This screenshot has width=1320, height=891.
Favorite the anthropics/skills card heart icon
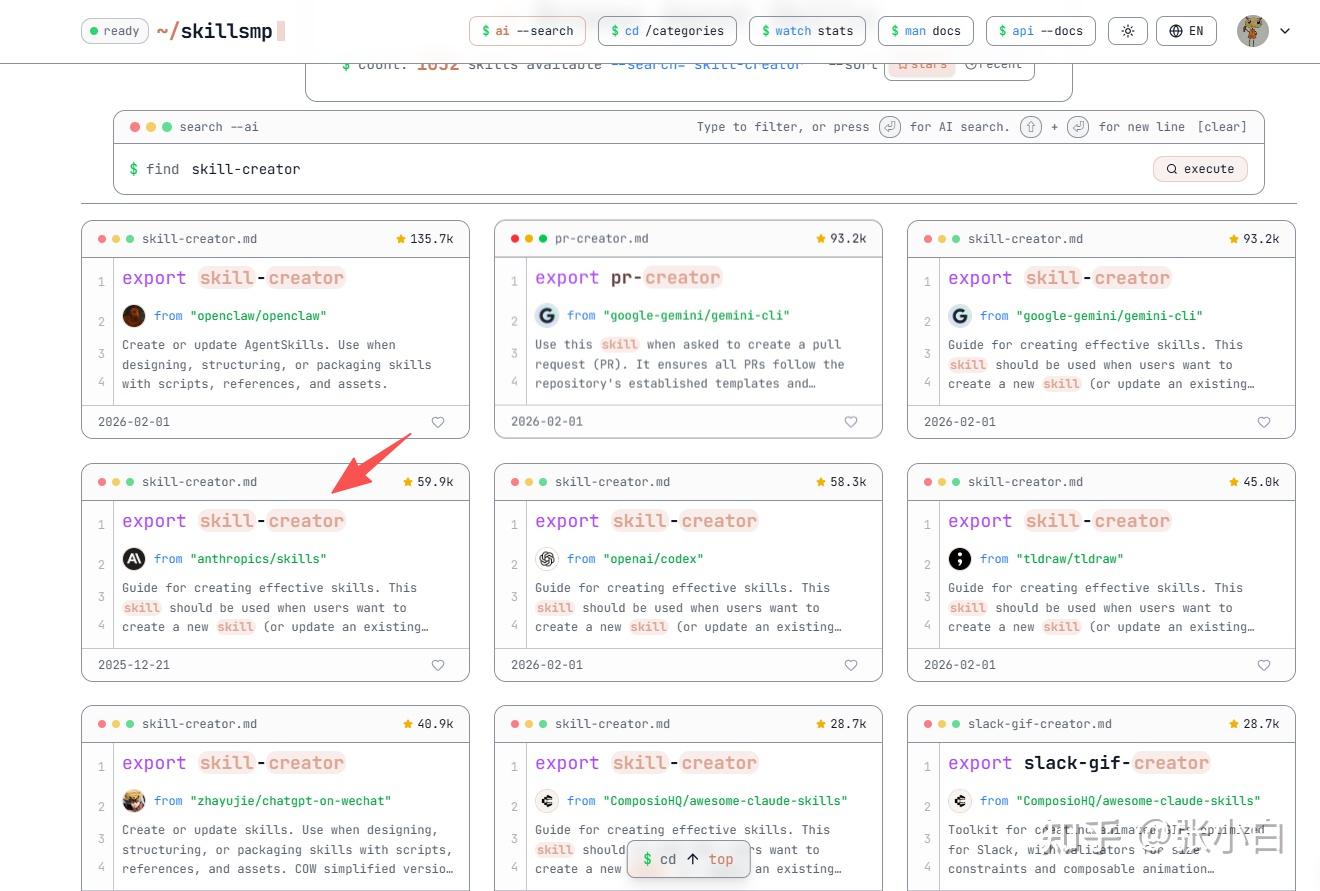pos(438,665)
